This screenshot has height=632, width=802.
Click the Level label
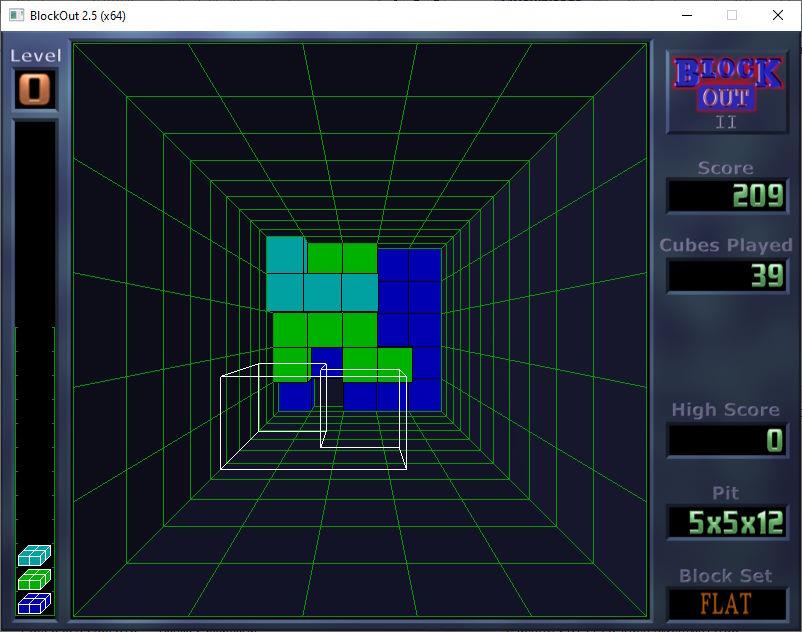pyautogui.click(x=35, y=56)
